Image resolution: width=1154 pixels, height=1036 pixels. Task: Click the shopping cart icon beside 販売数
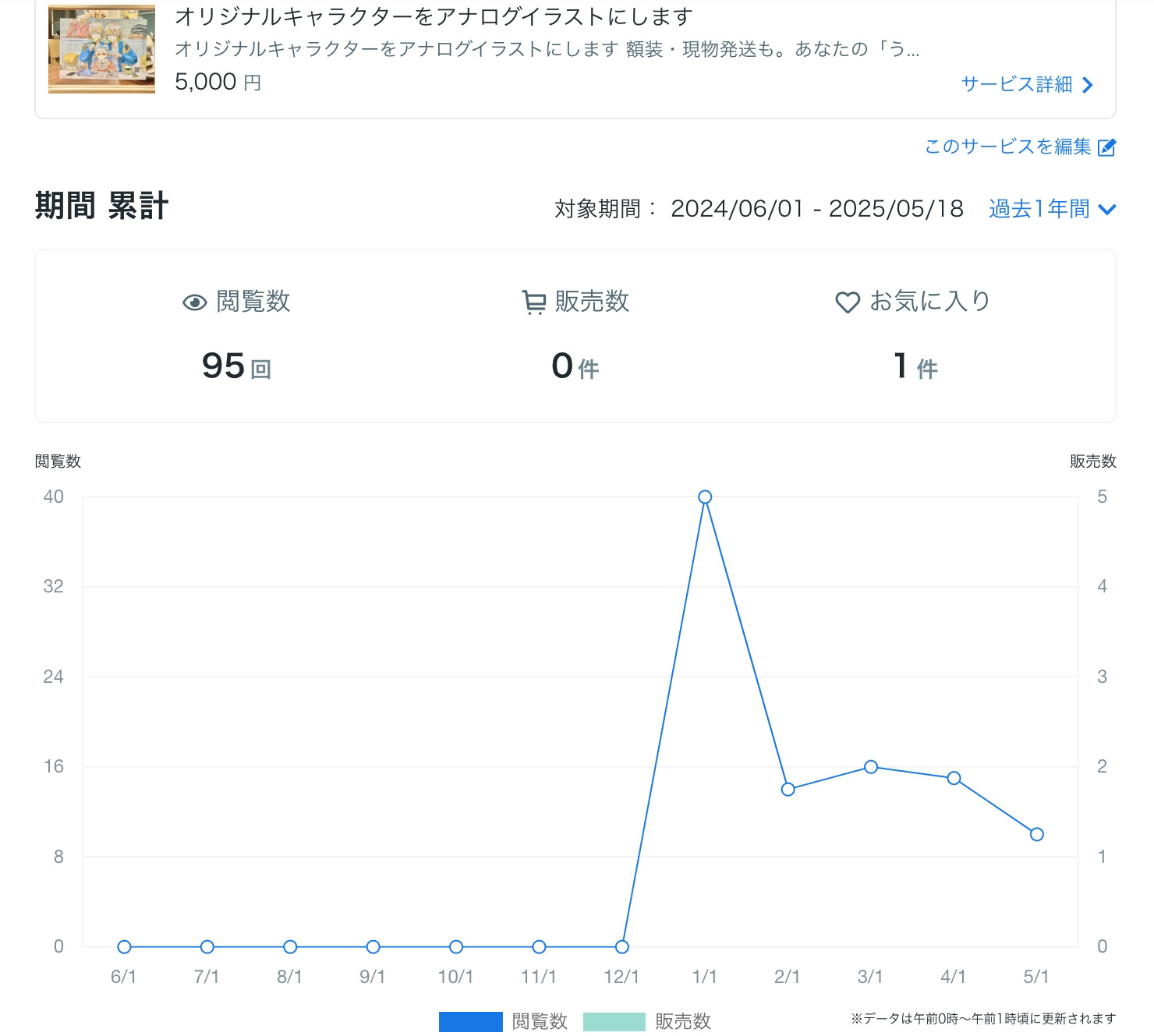[533, 302]
